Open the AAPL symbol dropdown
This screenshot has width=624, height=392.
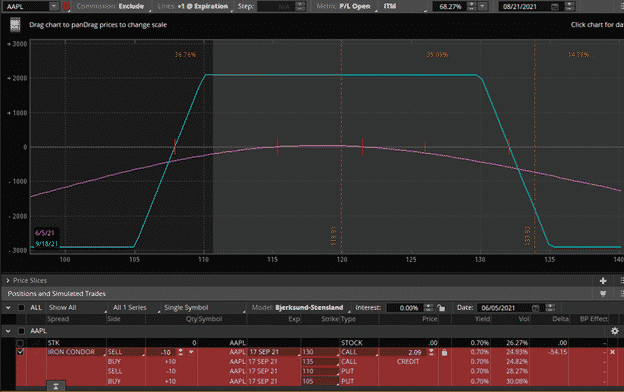pyautogui.click(x=54, y=6)
